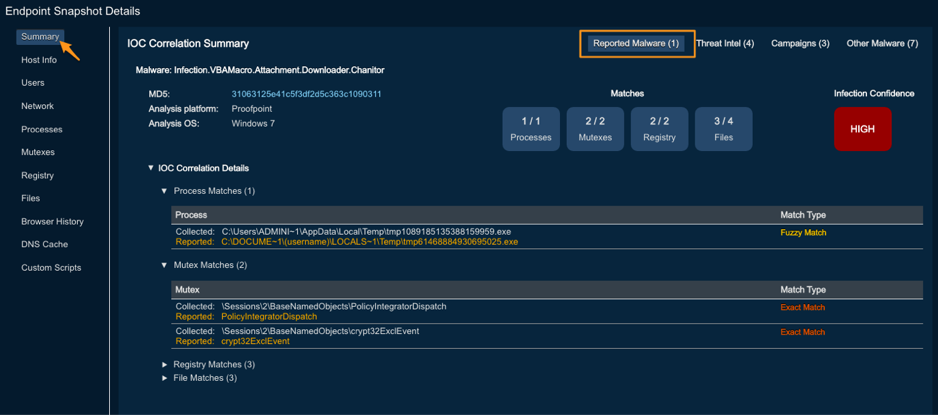The image size is (938, 415).
Task: Collapse the Process Matches (1) section
Action: pos(165,191)
